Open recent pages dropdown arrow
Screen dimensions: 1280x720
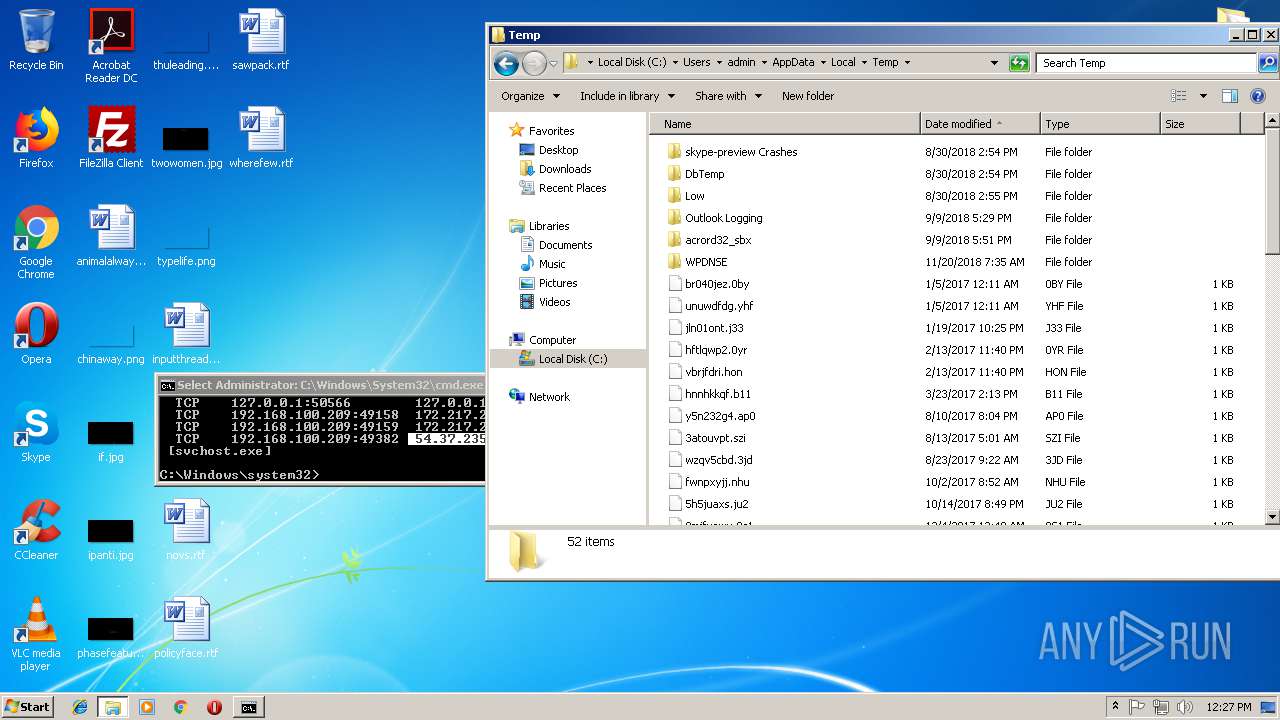click(553, 63)
